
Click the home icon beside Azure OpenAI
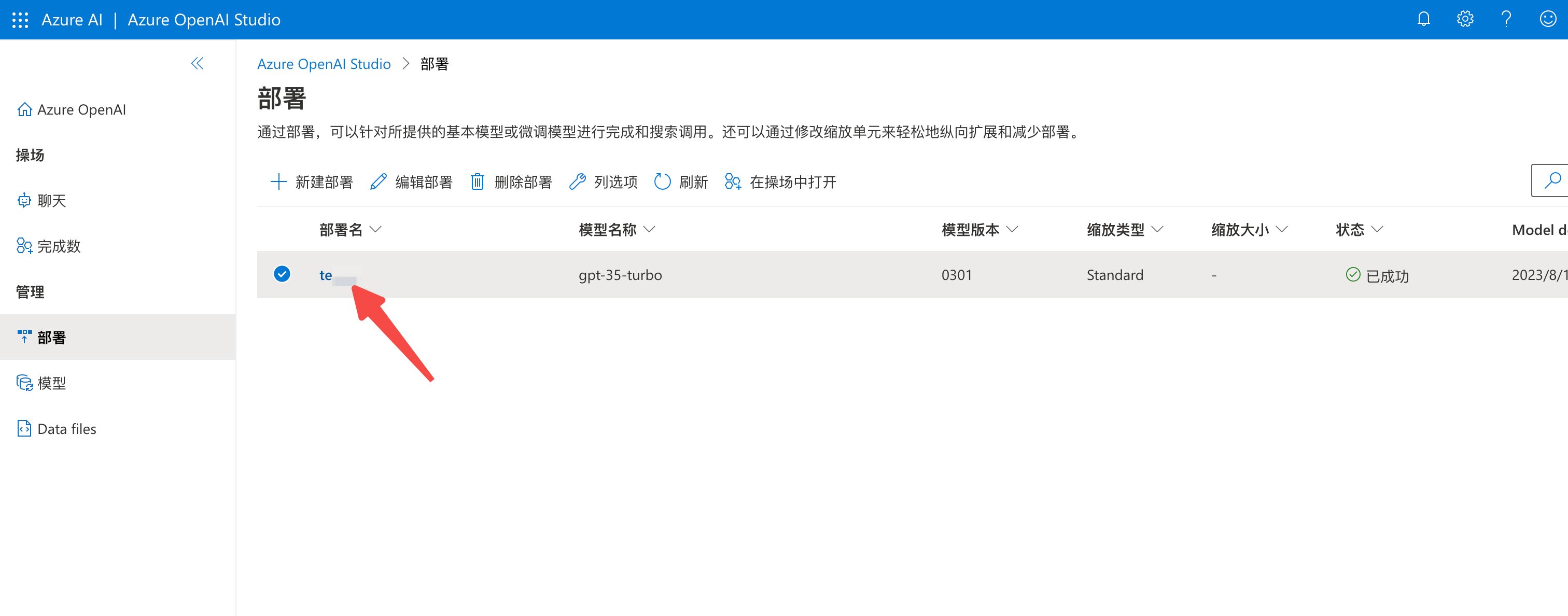pyautogui.click(x=24, y=109)
